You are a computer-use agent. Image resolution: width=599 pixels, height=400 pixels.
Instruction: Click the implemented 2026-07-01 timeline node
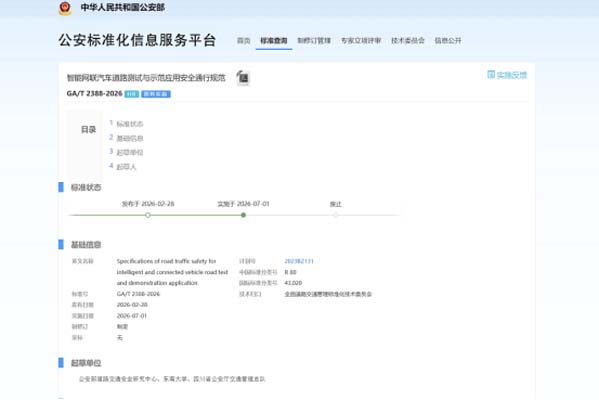[243, 215]
